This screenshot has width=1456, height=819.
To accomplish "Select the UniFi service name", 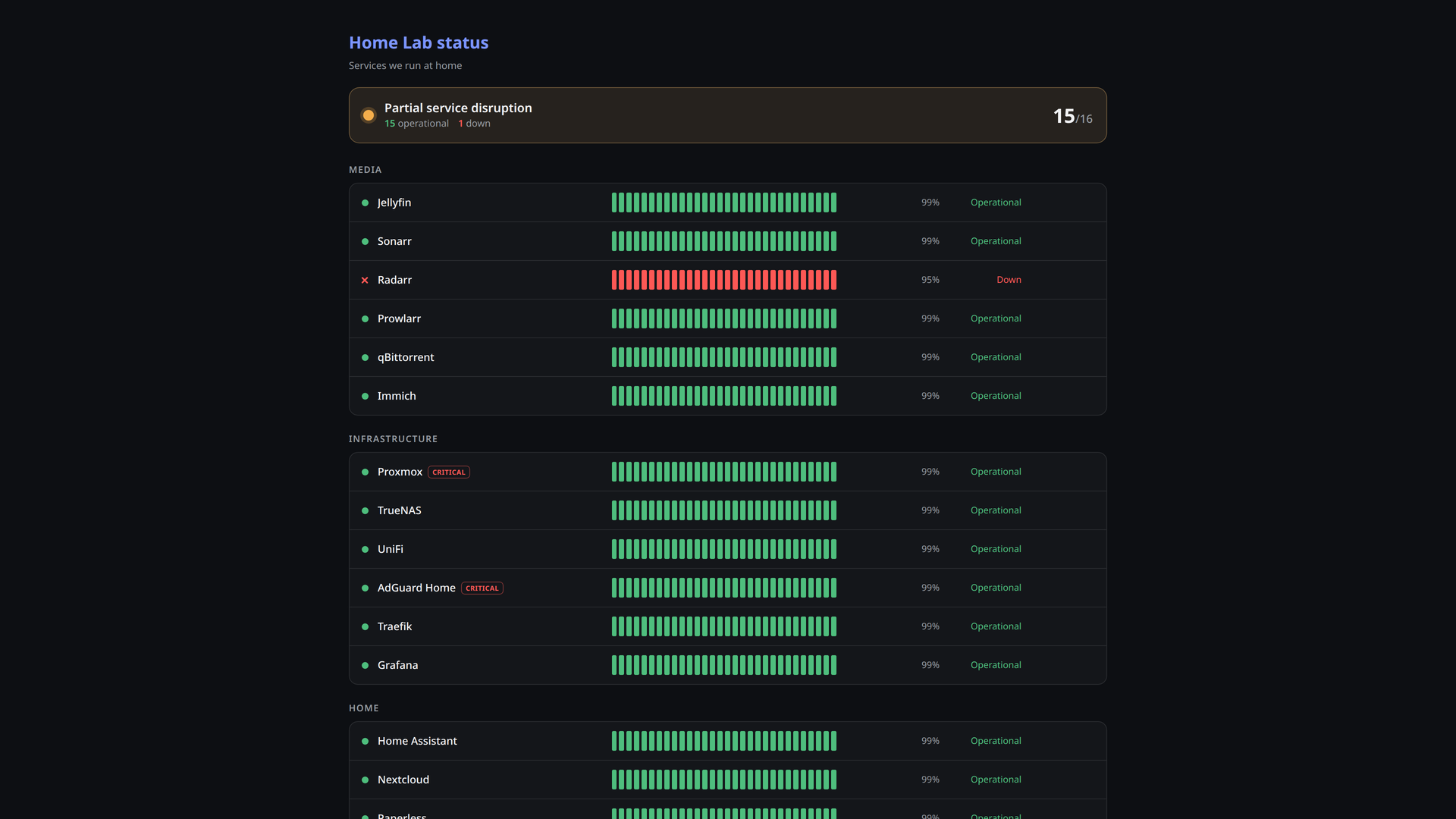I will click(391, 549).
